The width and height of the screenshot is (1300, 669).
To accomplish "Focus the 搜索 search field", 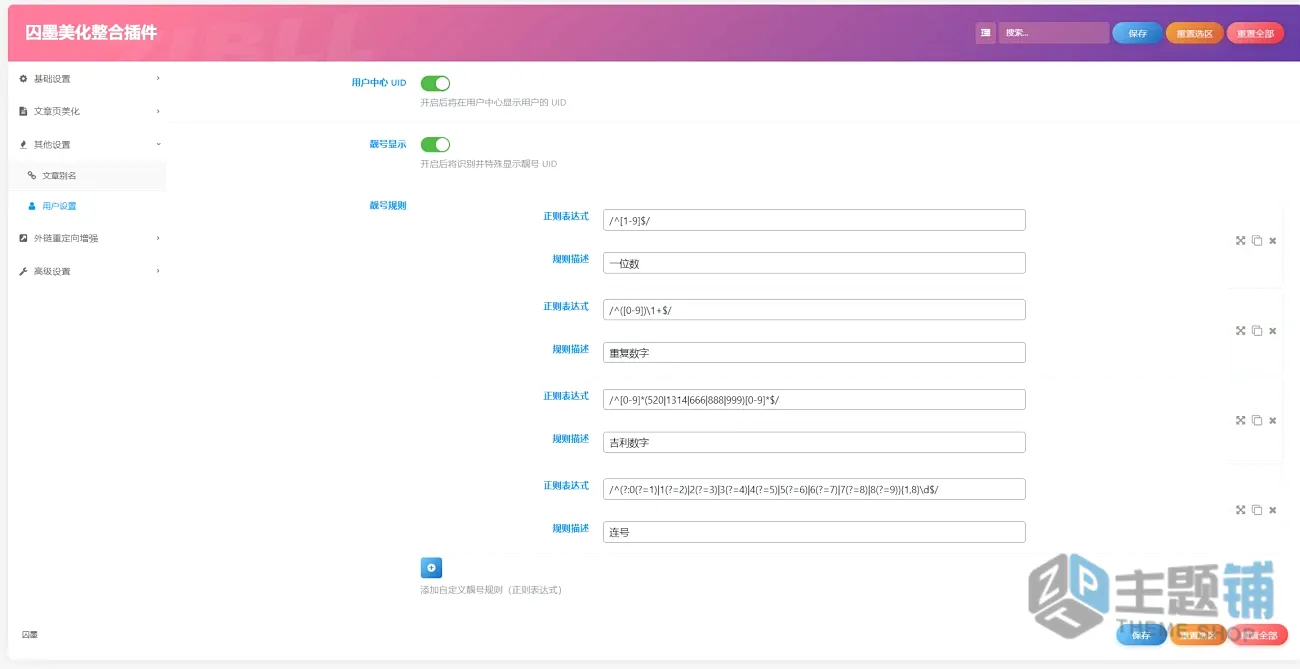I will [1054, 33].
